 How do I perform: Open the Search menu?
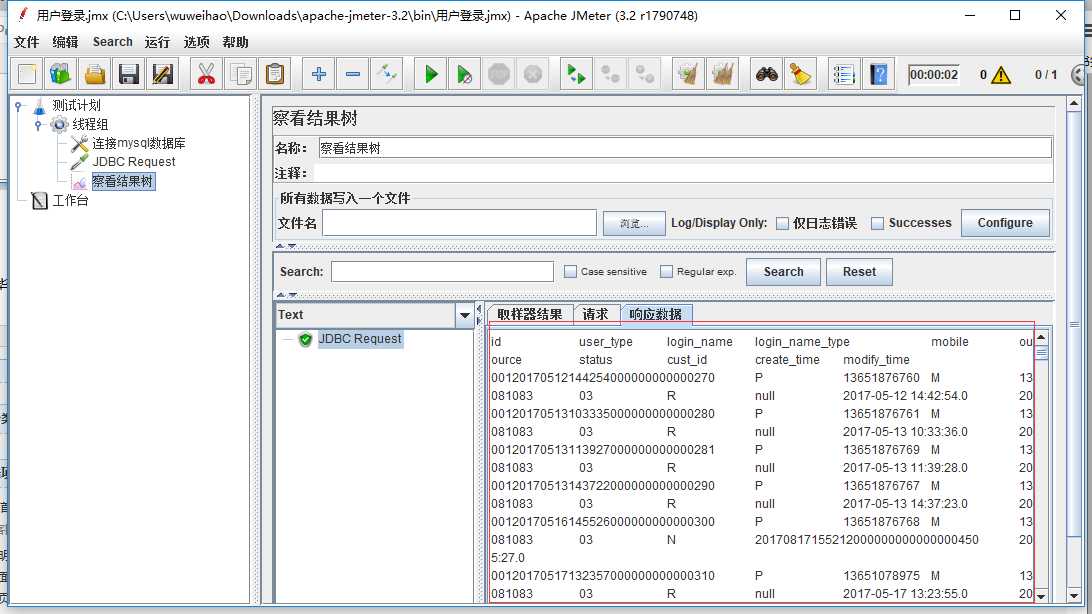pyautogui.click(x=112, y=42)
